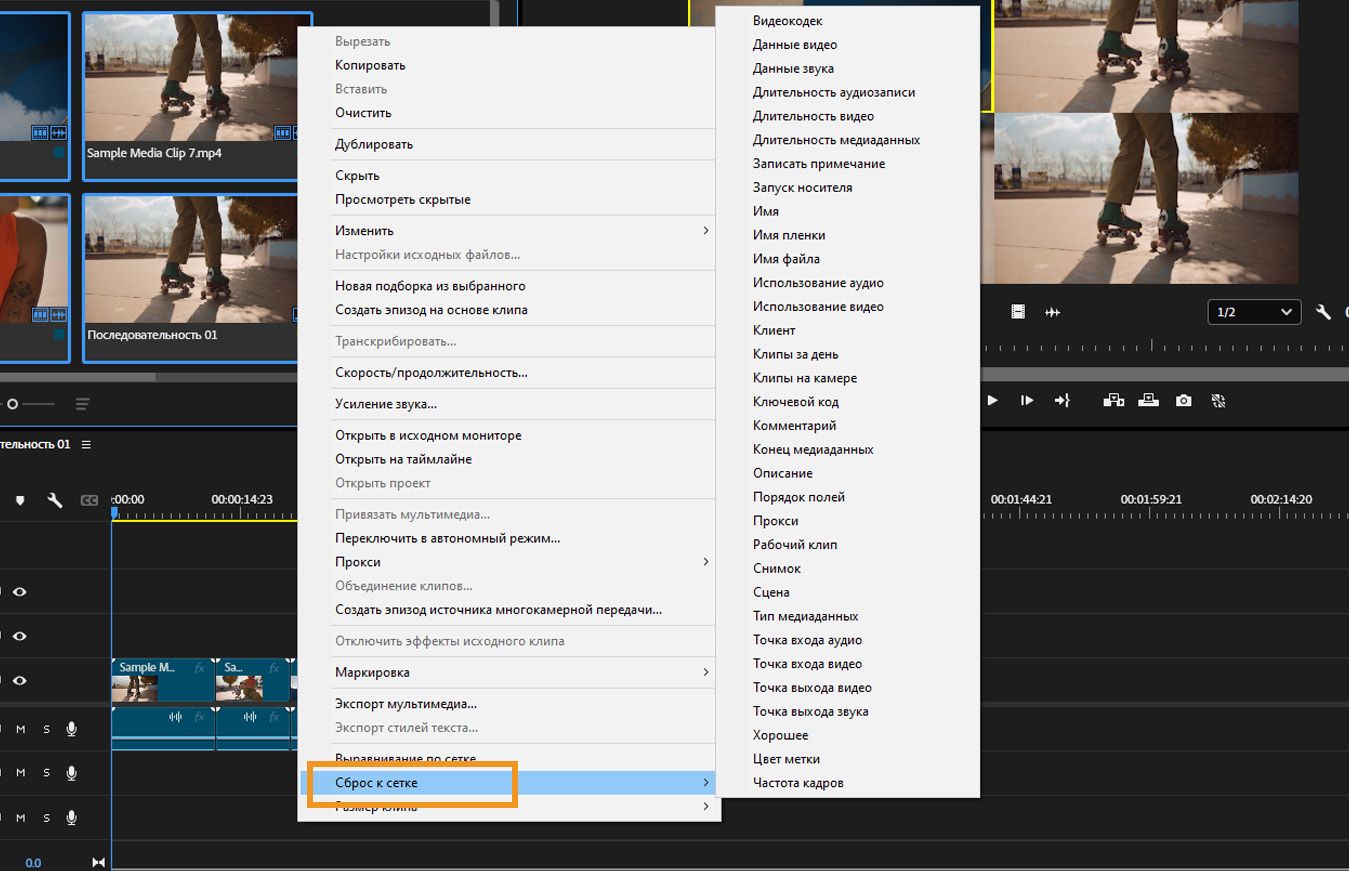Click the microphone on the bottom audio track

(72, 818)
